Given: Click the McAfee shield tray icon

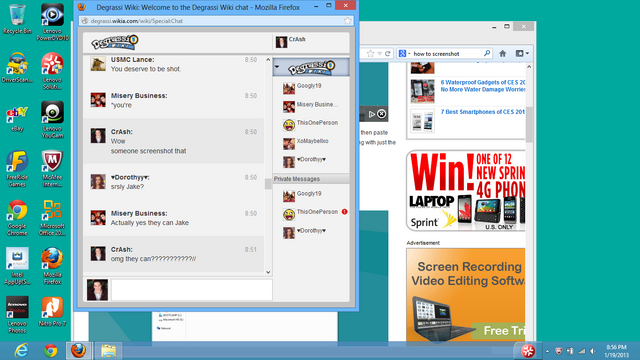Looking at the screenshot, I should pyautogui.click(x=559, y=351).
